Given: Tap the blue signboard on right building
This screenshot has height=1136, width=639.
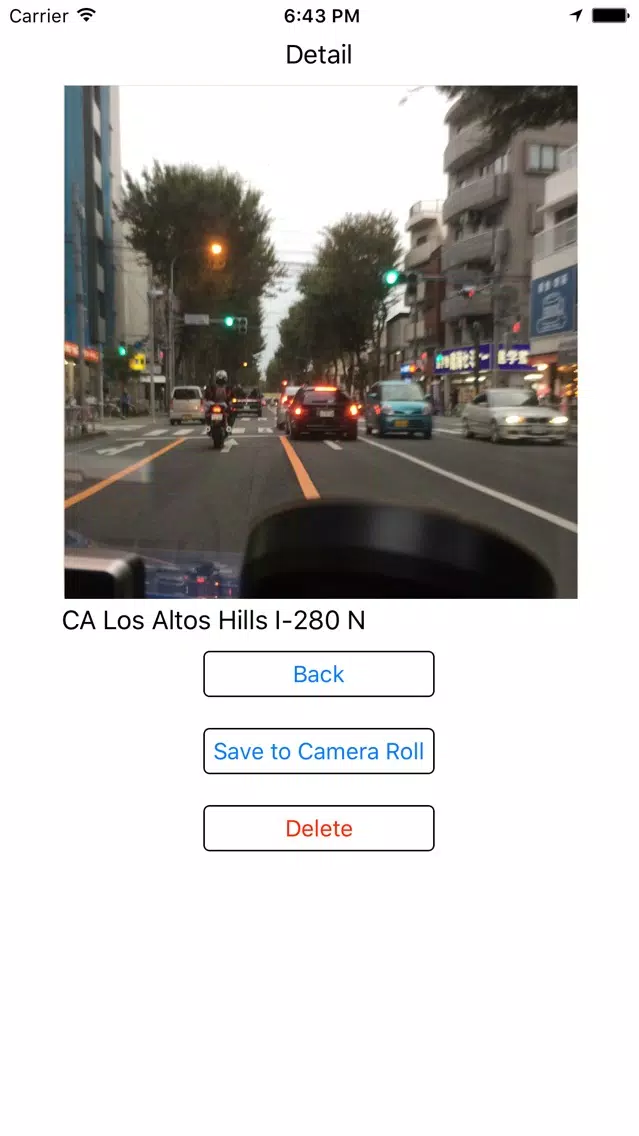Looking at the screenshot, I should 553,302.
